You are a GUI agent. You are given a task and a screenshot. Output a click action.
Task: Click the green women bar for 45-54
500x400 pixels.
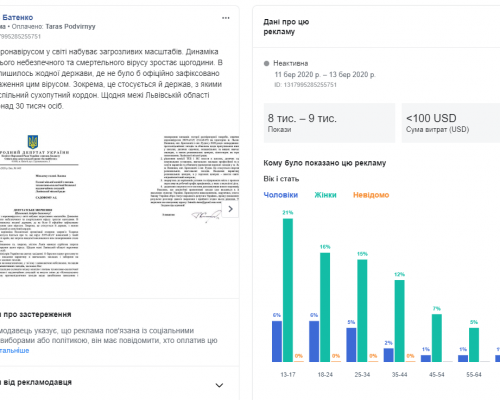click(x=437, y=338)
